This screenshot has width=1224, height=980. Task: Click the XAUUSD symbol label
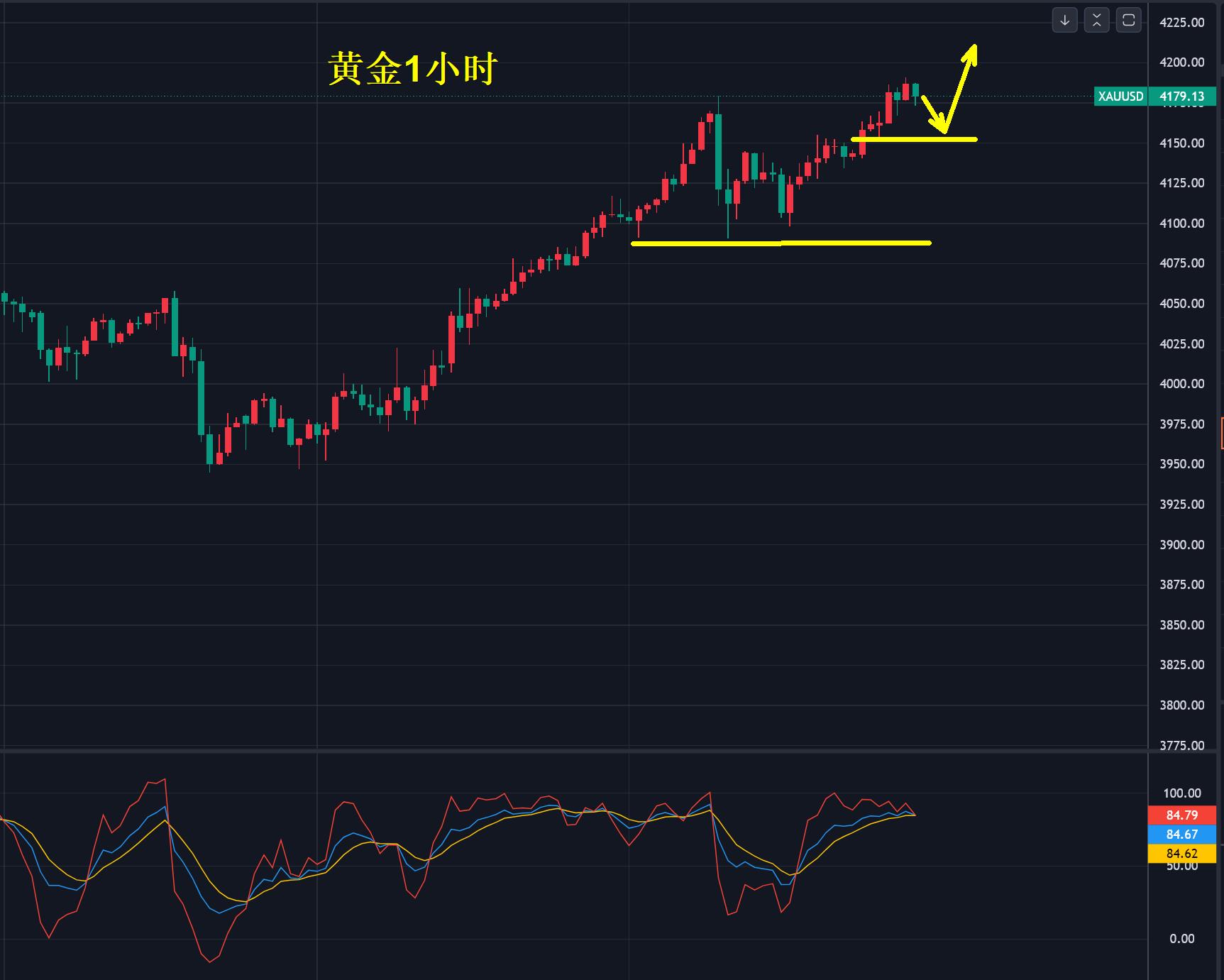1120,97
